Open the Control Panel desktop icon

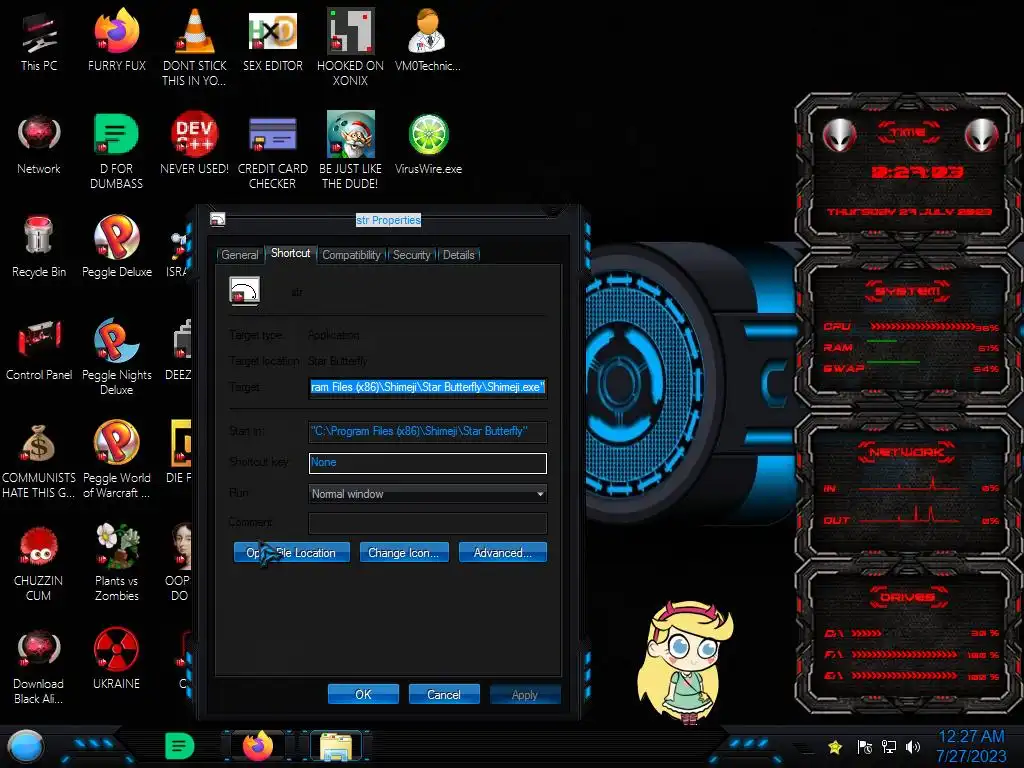pyautogui.click(x=39, y=350)
